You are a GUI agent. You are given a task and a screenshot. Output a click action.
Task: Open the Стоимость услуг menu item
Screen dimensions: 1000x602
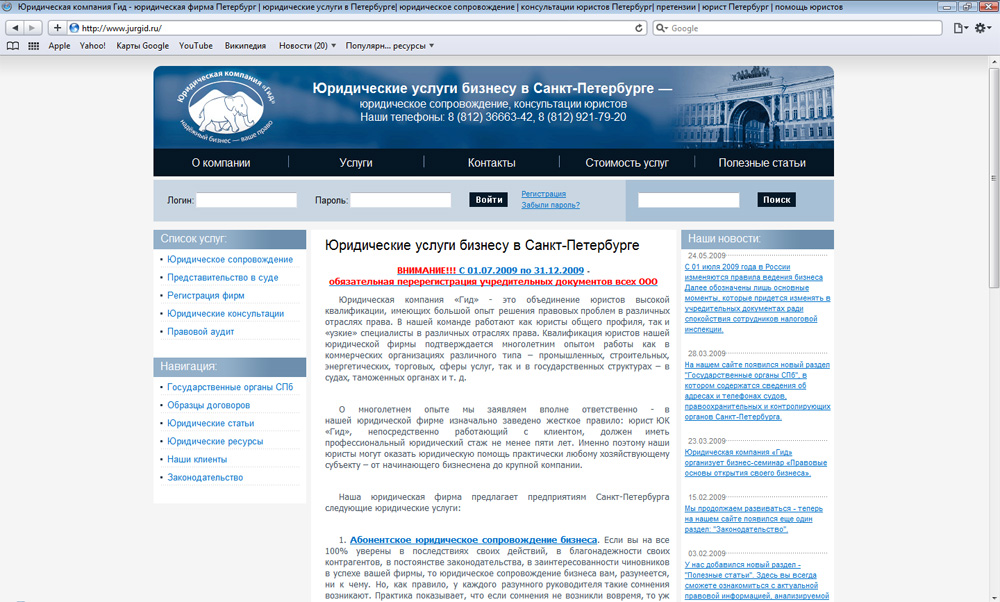(x=627, y=163)
